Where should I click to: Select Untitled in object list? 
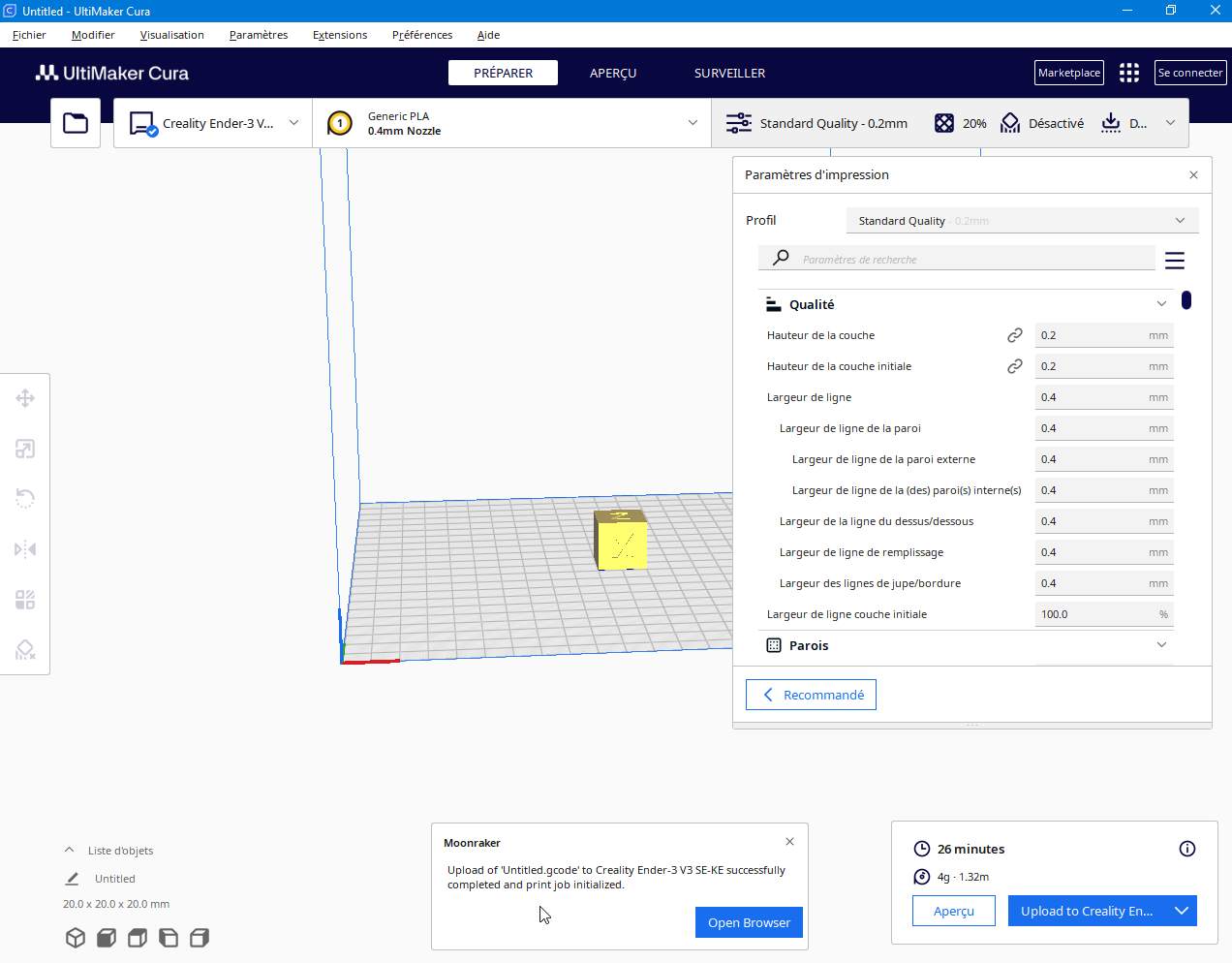114,879
